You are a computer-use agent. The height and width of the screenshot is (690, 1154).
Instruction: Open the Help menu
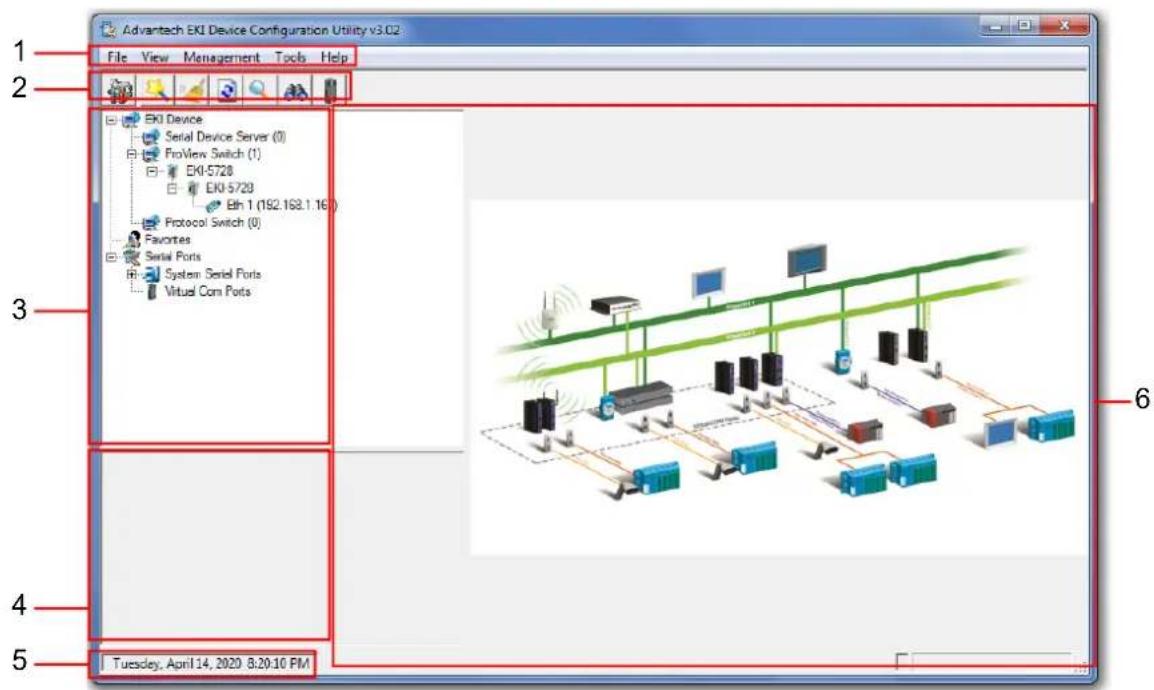(333, 57)
